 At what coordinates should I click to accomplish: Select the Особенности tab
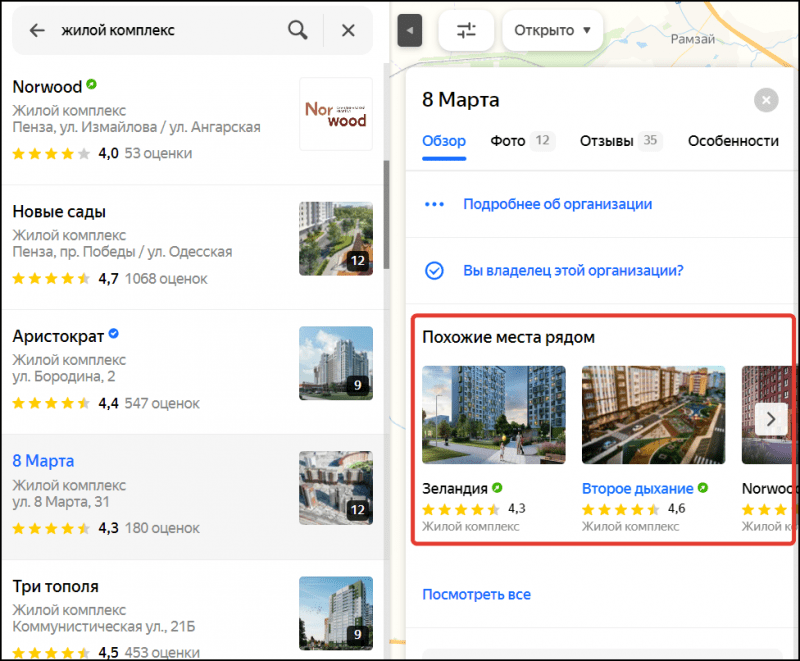733,141
